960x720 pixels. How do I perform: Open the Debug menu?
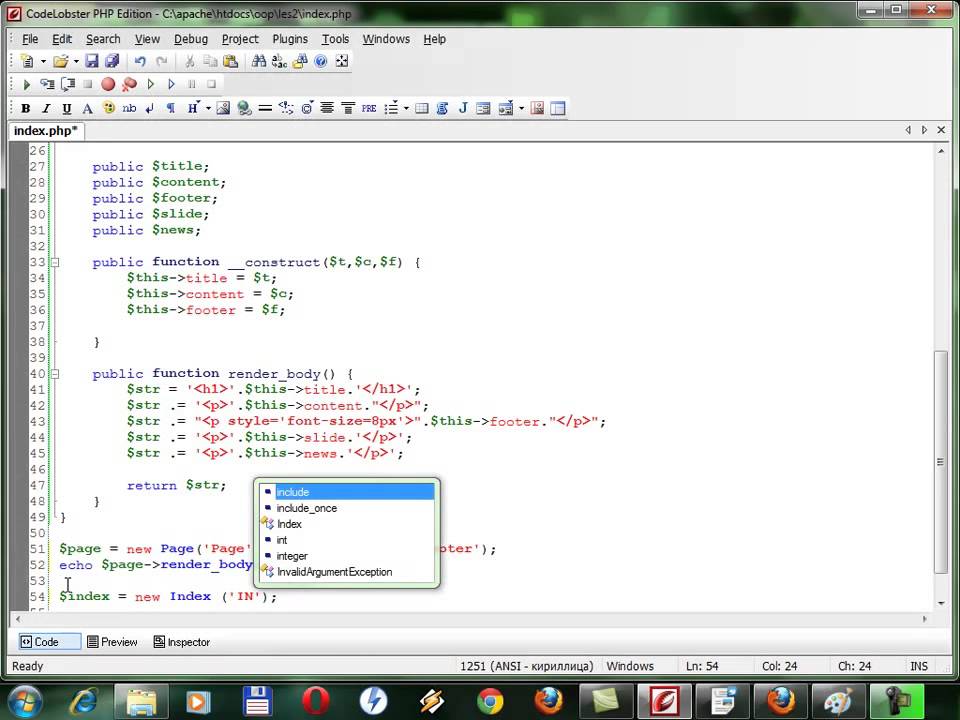coord(191,39)
